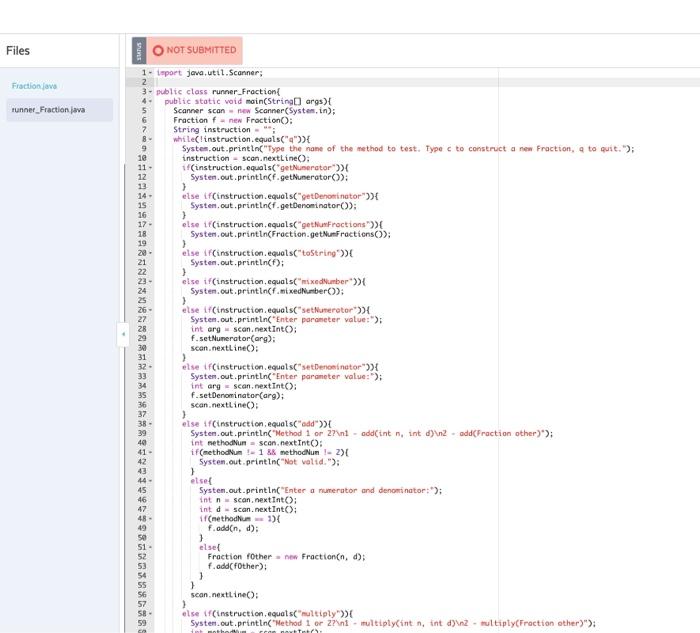
Task: Click 'int methodNum = scan.nextInt();' line 40
Action: pyautogui.click(x=256, y=443)
